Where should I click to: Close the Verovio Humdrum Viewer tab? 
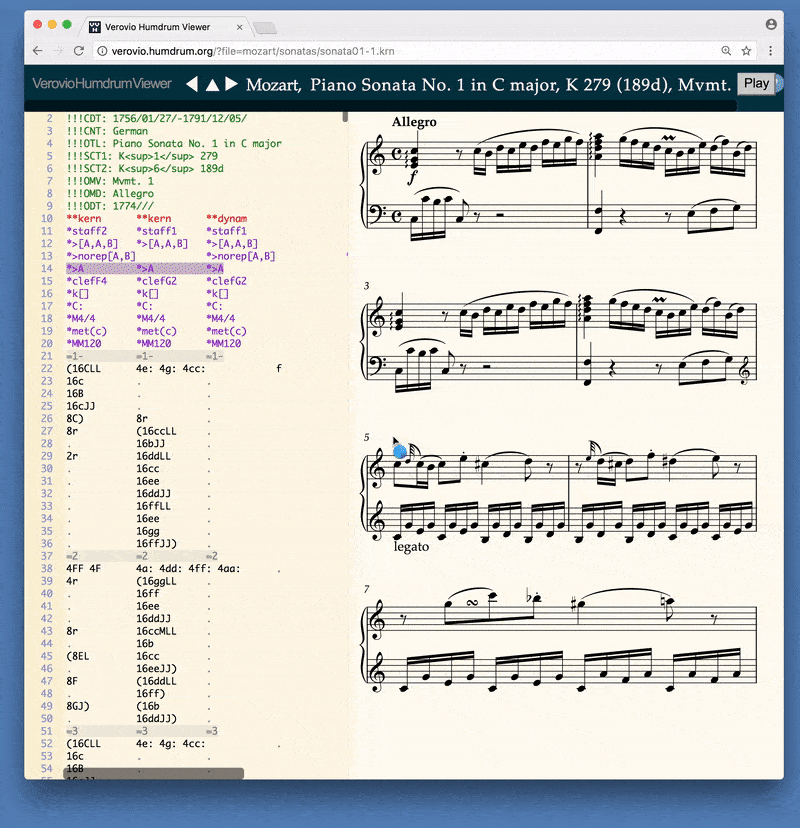pos(240,27)
